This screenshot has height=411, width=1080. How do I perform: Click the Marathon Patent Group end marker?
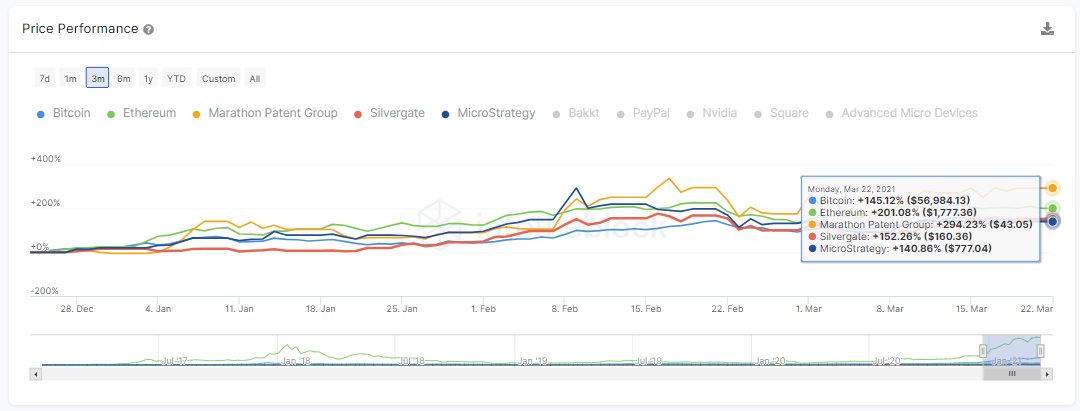(1052, 188)
